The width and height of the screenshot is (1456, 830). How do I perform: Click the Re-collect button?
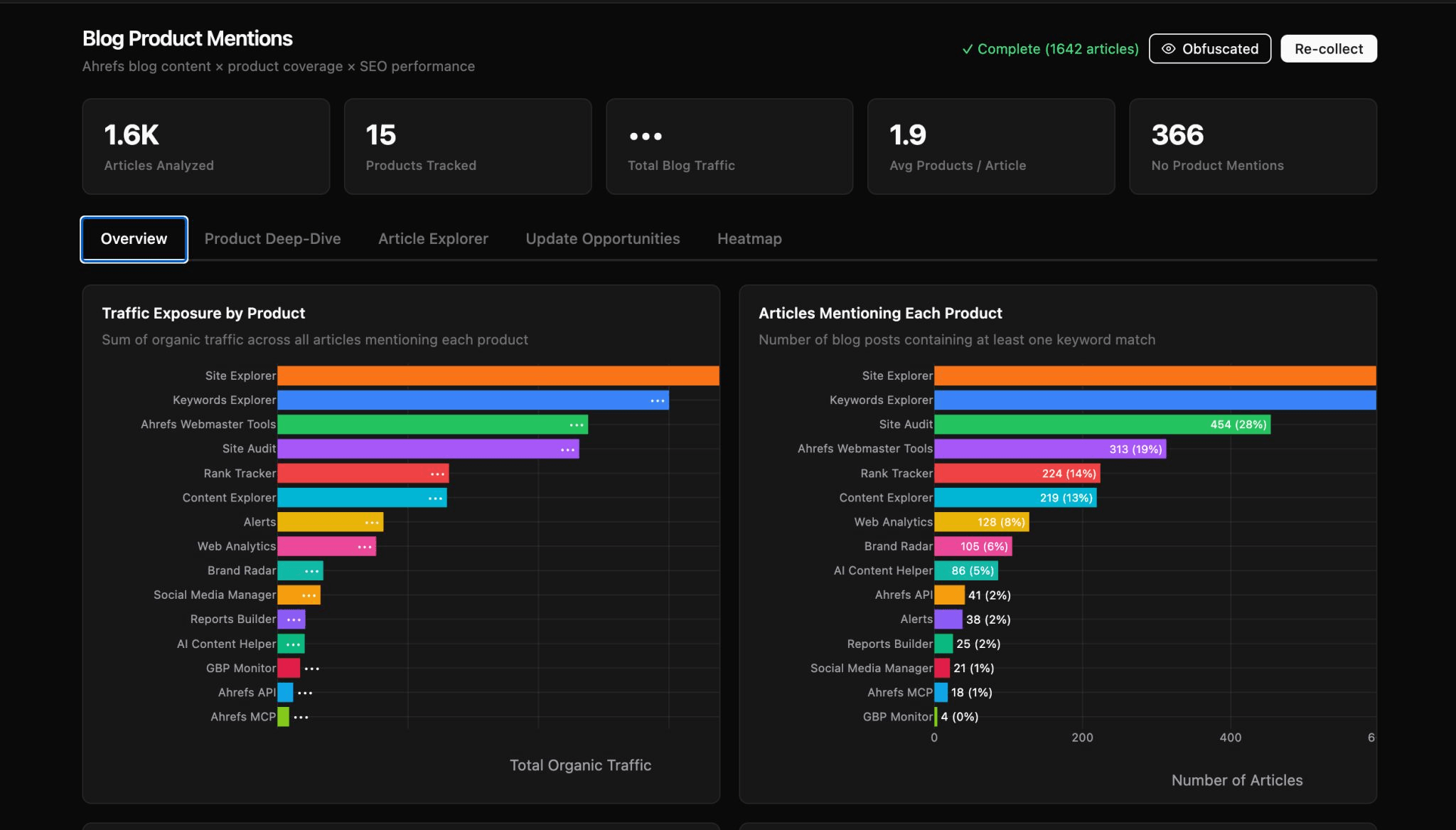click(1328, 48)
